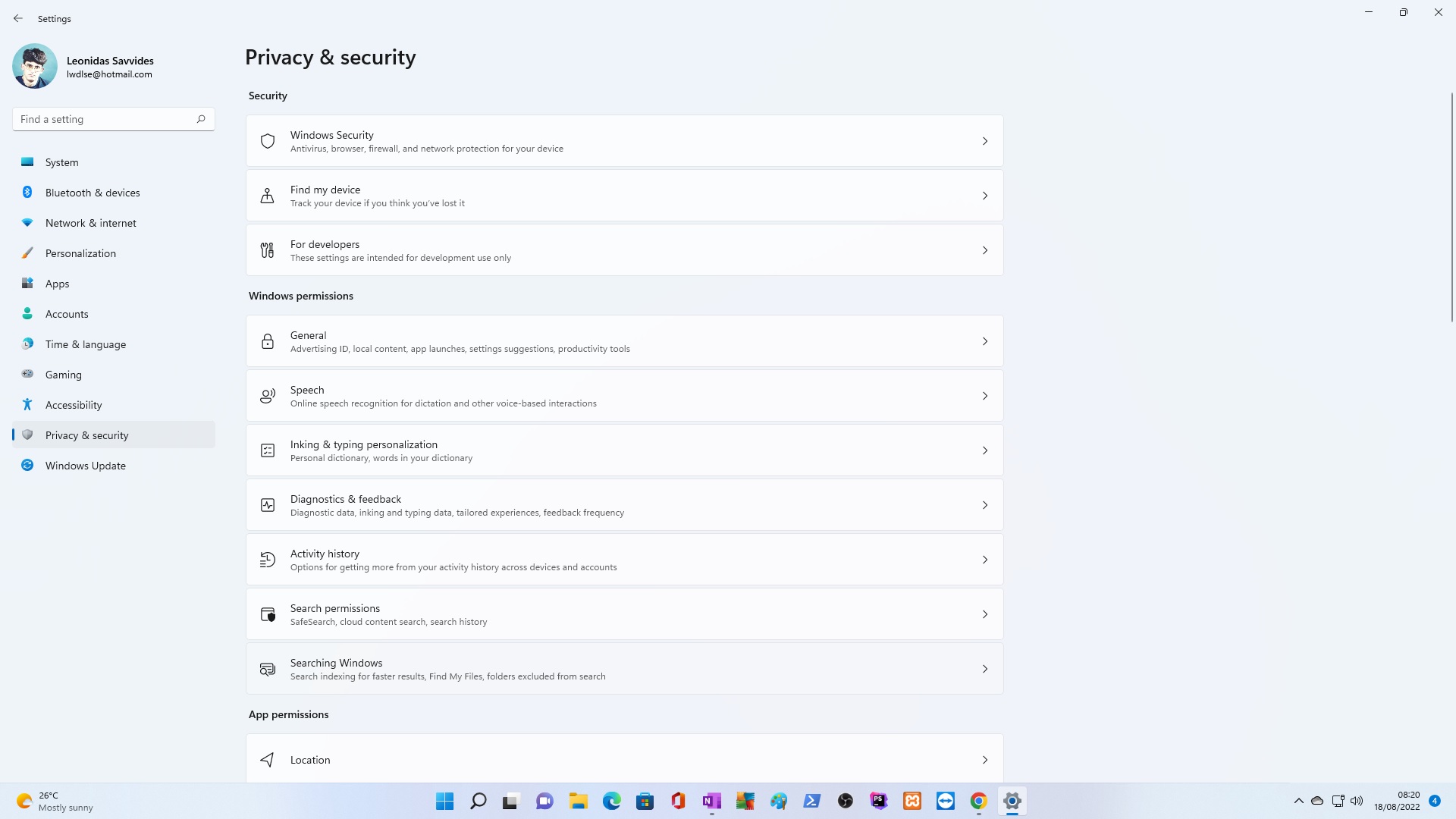The height and width of the screenshot is (819, 1456).
Task: Open Task View from the taskbar
Action: click(510, 801)
